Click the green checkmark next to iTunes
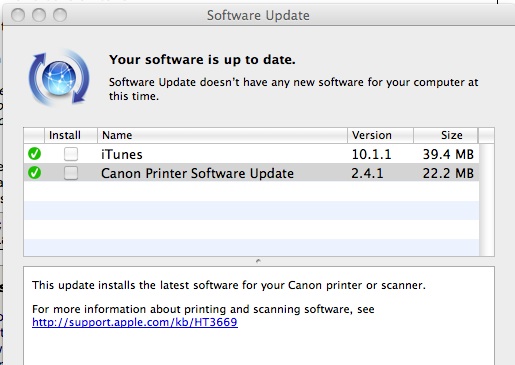Image resolution: width=515 pixels, height=365 pixels. click(x=34, y=154)
